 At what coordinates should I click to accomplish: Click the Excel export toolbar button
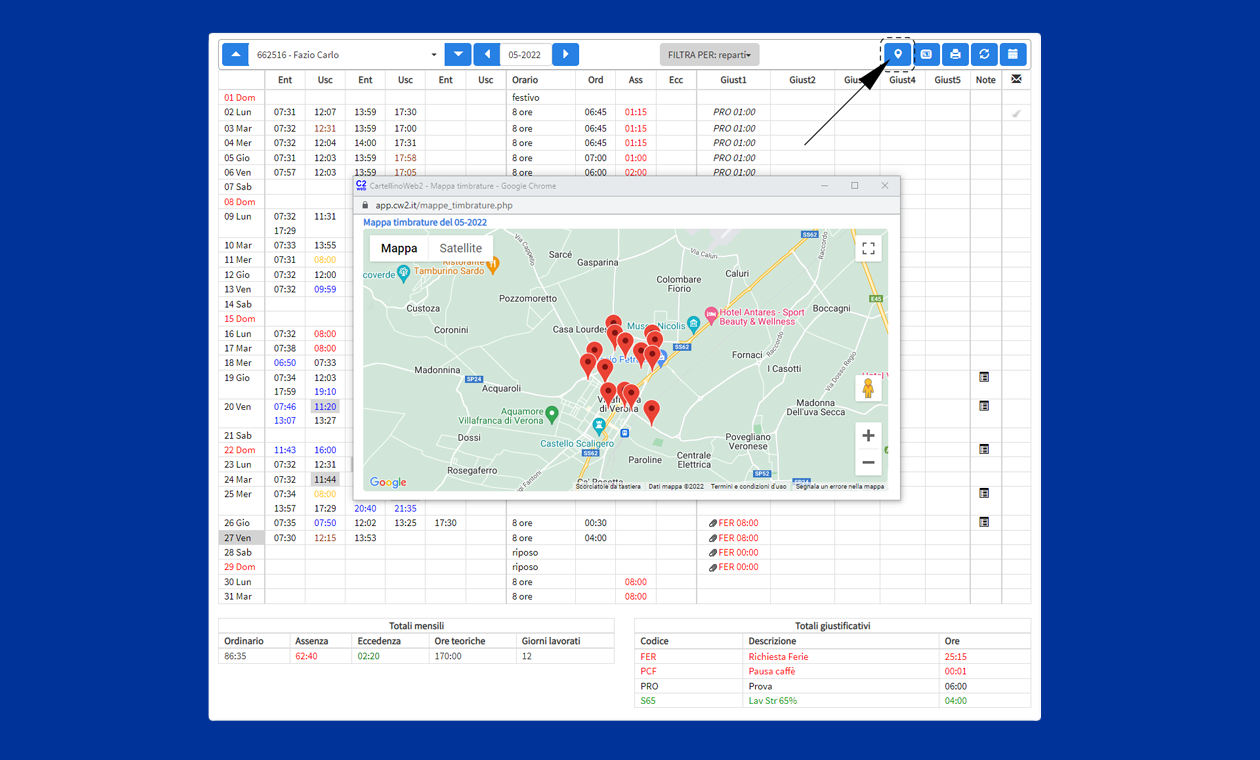(x=927, y=54)
